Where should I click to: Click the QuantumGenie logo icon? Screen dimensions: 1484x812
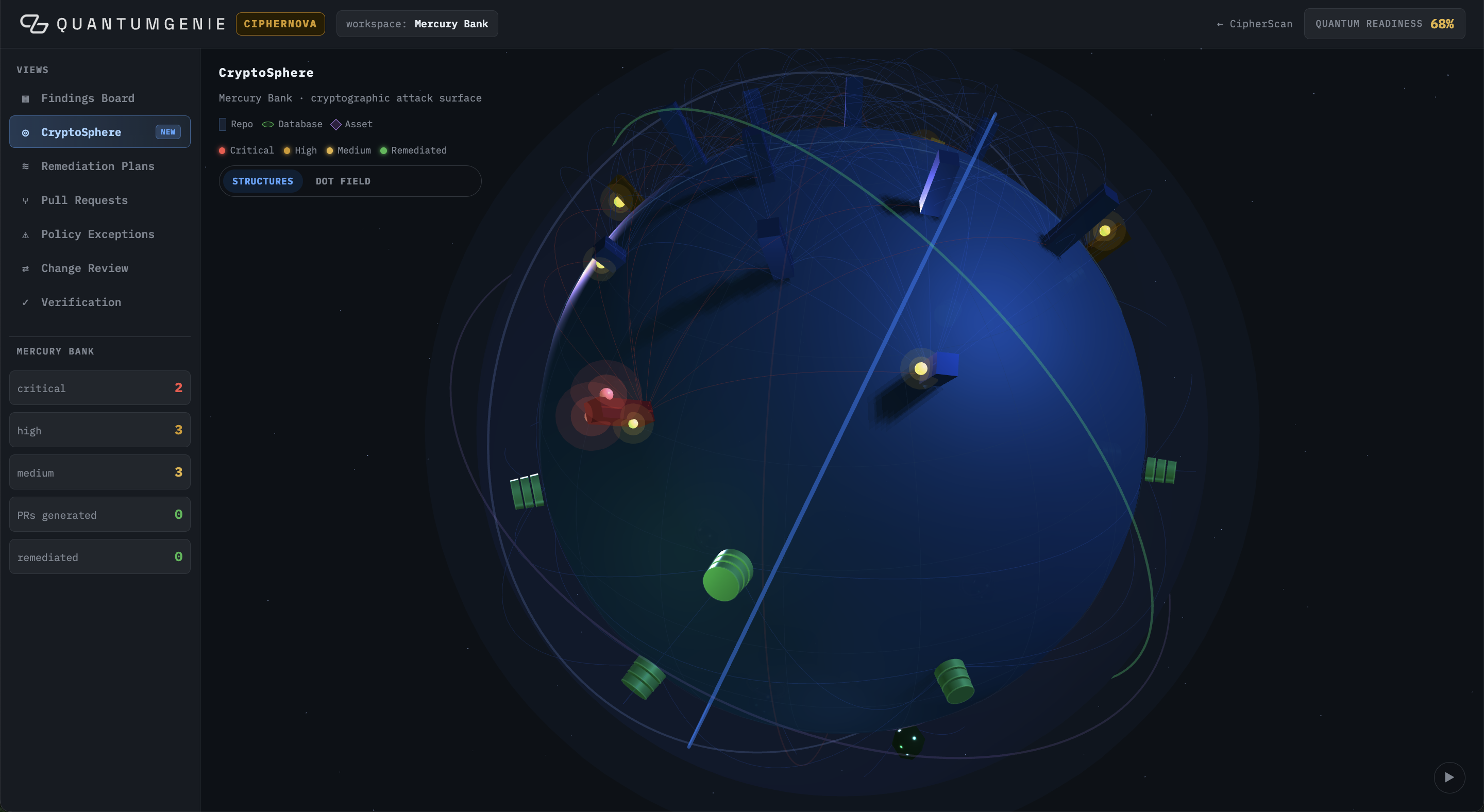[34, 24]
